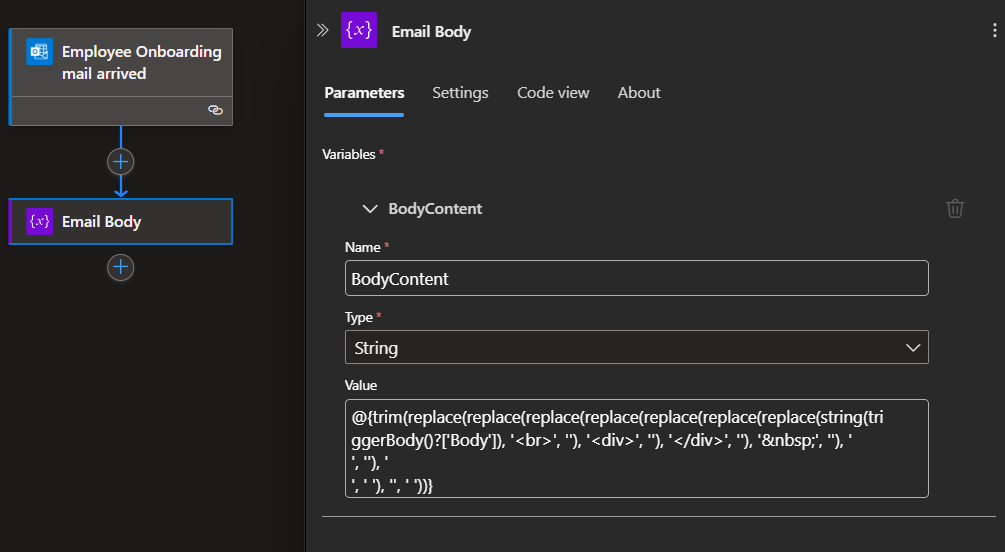Click the Outlook icon on the trigger card

[x=40, y=53]
